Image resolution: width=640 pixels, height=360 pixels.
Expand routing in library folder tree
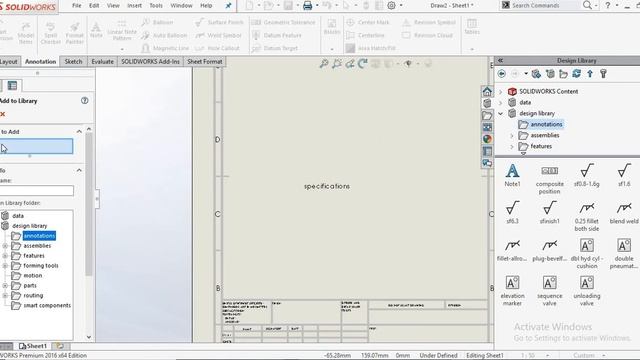click(x=5, y=296)
